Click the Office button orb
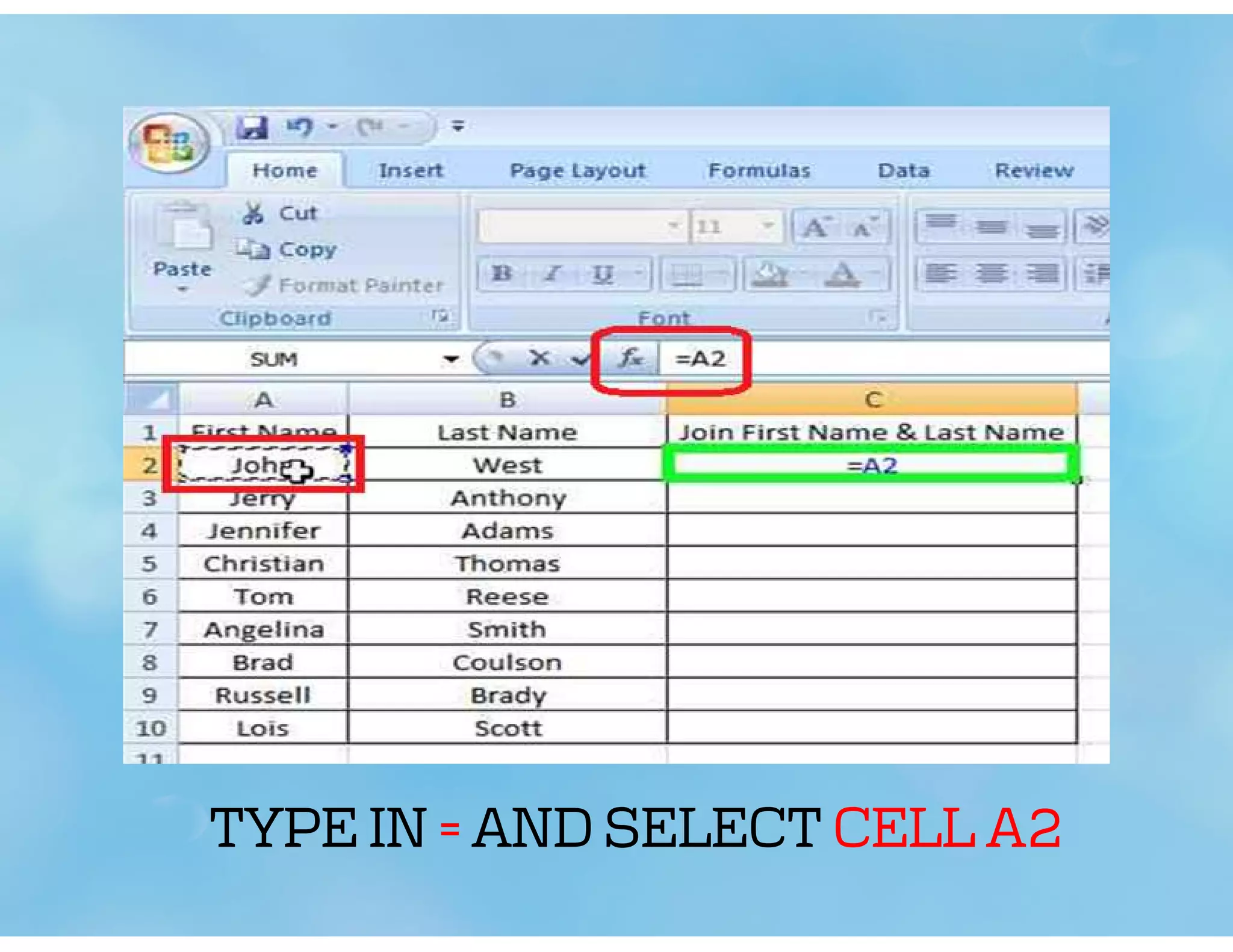The width and height of the screenshot is (1233, 952). point(169,143)
